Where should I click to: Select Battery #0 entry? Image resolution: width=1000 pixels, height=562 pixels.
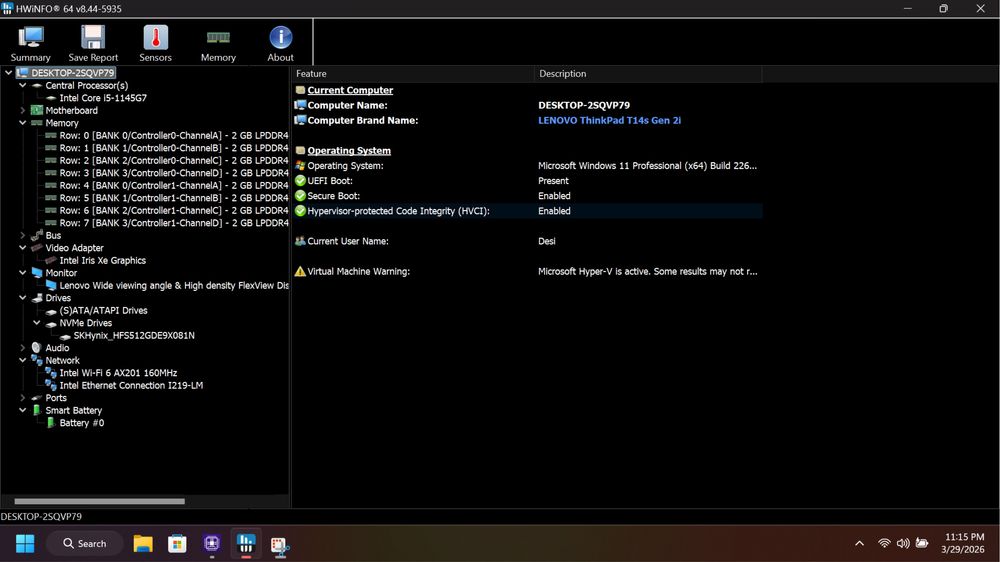click(x=82, y=423)
